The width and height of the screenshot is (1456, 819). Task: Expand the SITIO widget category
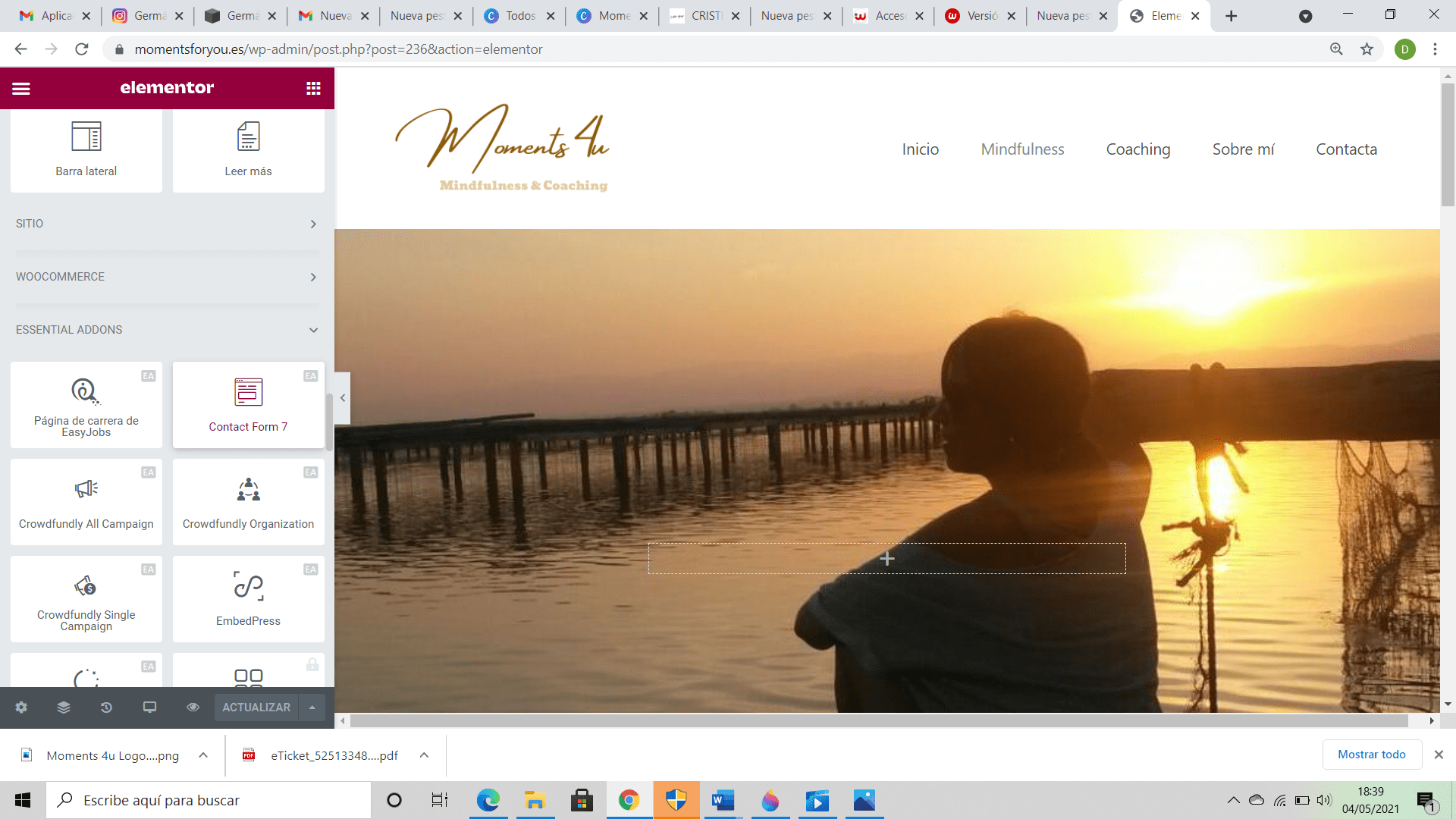167,224
